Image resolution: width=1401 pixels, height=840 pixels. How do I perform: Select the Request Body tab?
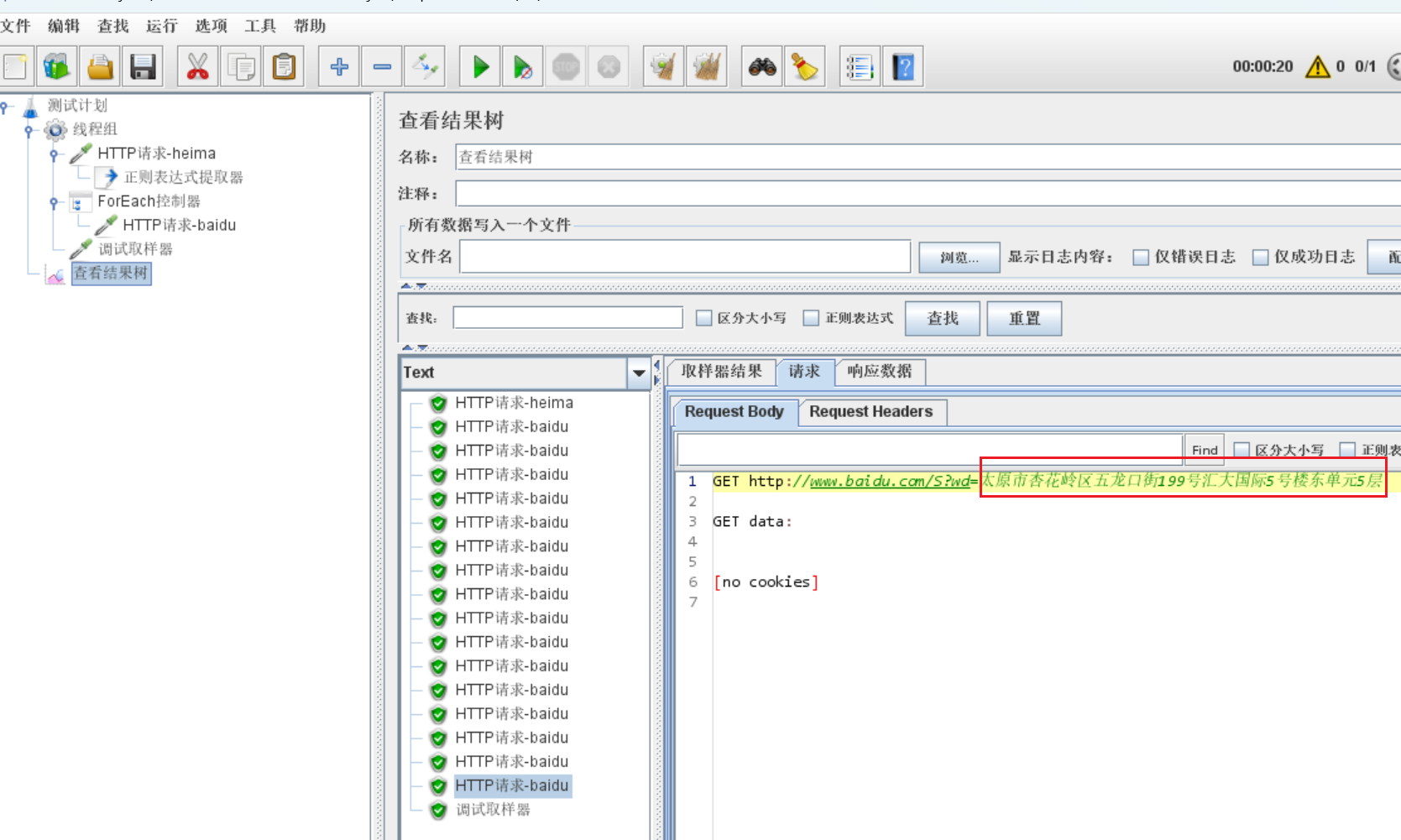pos(734,412)
